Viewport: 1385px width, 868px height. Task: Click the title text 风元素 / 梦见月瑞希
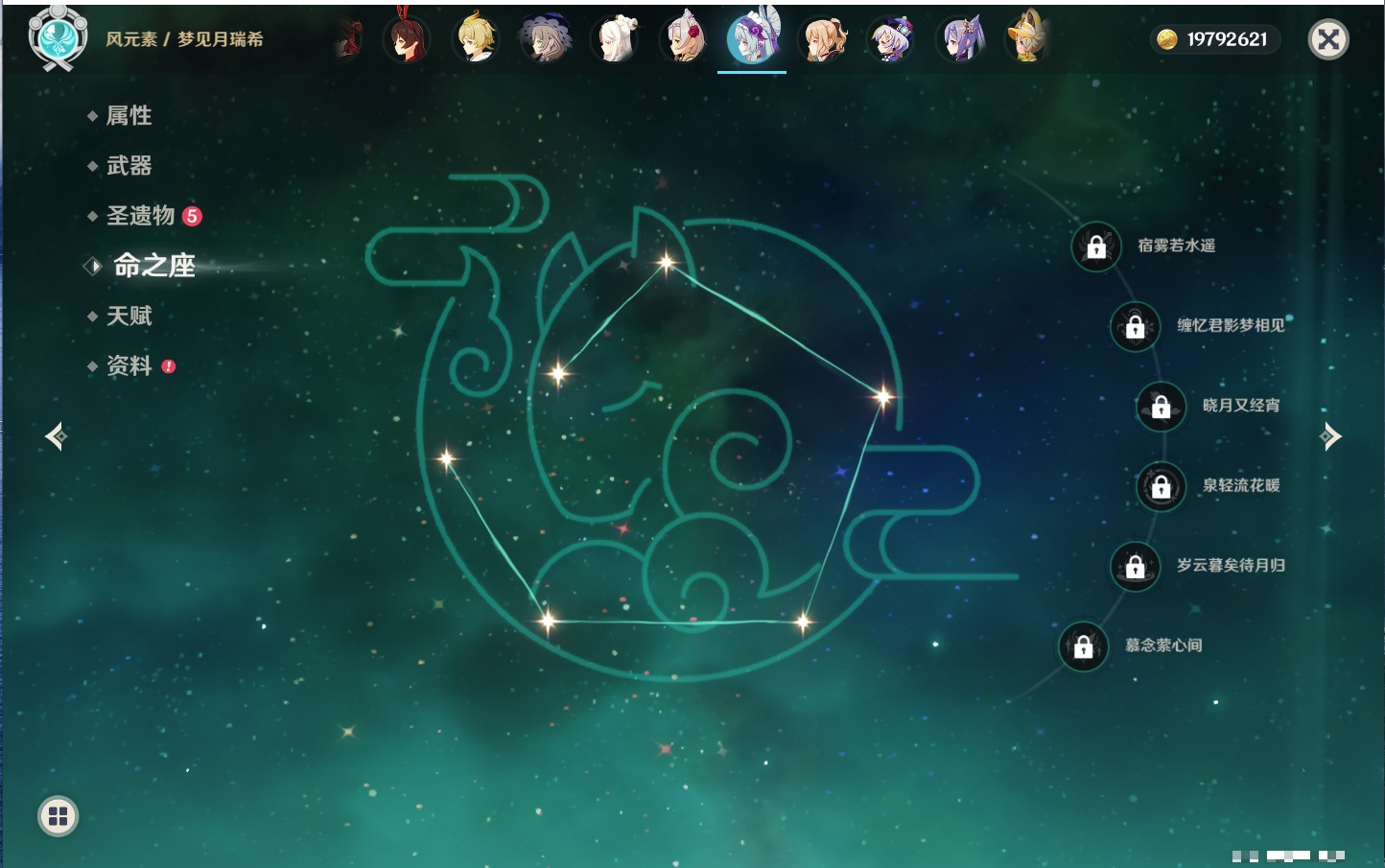[184, 39]
